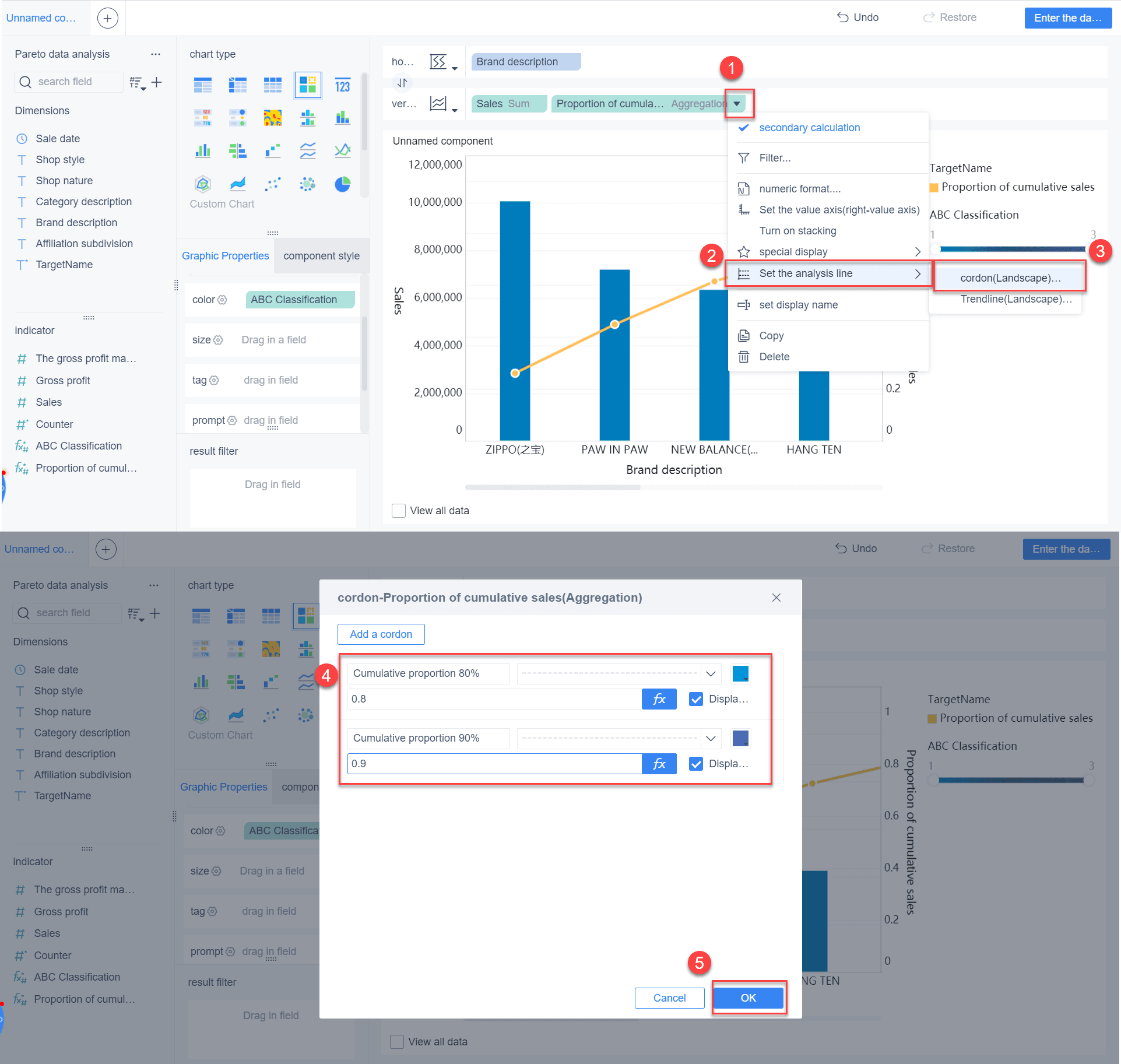The image size is (1121, 1064).
Task: Select cross table chart icon in upper window
Action: click(237, 86)
